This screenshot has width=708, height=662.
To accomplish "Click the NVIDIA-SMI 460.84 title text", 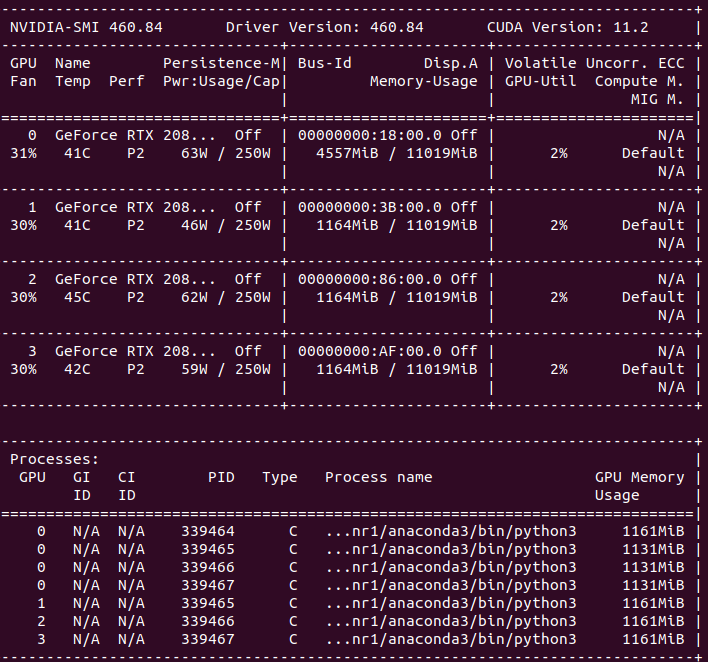I will (86, 27).
